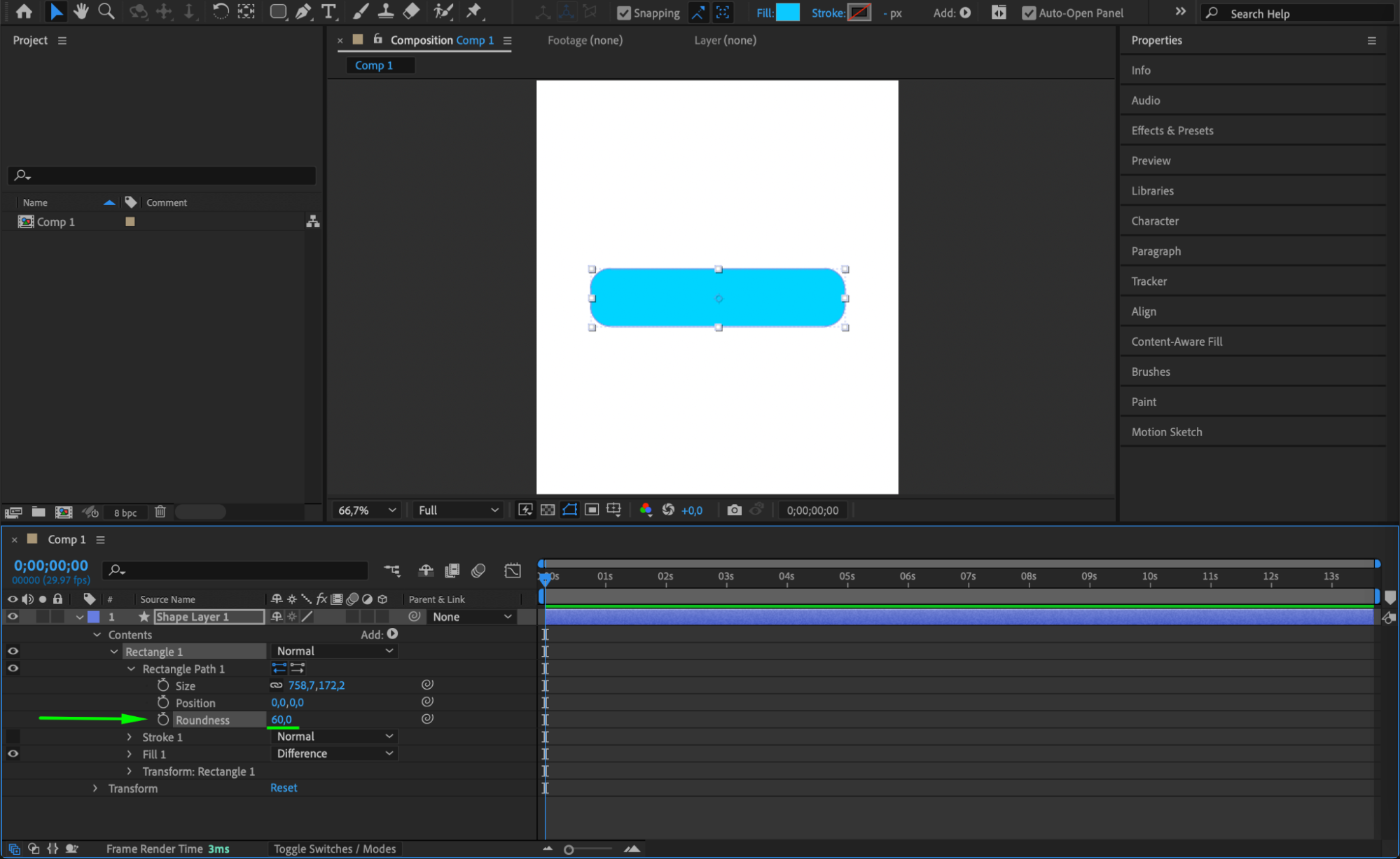Click Toggle Switches / Modes button
The image size is (1400, 859).
coord(334,849)
